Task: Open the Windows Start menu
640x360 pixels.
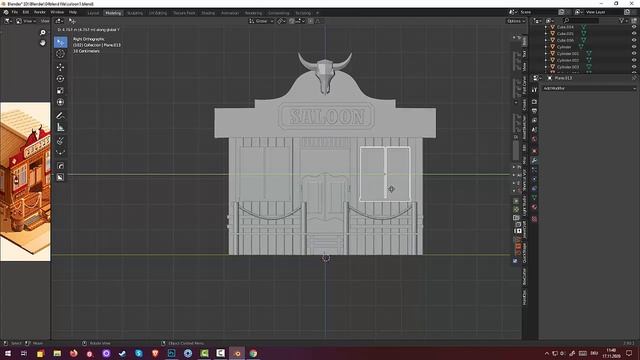Action: (x=7, y=353)
